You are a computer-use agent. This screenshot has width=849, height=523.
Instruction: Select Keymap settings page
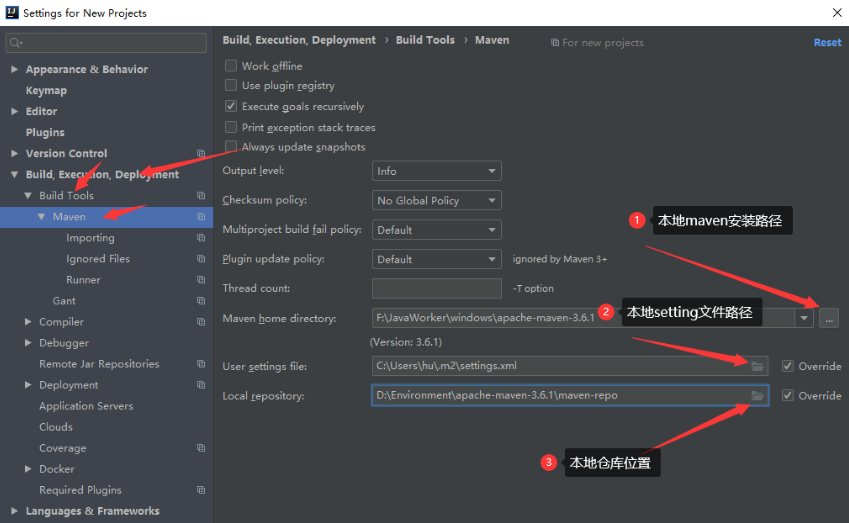point(46,90)
